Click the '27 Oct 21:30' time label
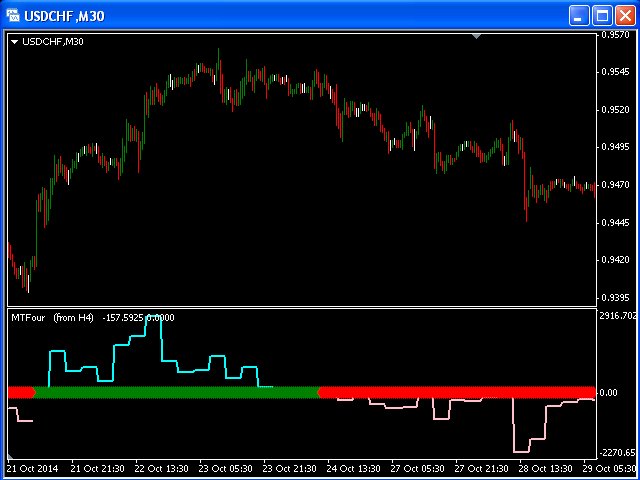640x480 pixels. pos(482,468)
